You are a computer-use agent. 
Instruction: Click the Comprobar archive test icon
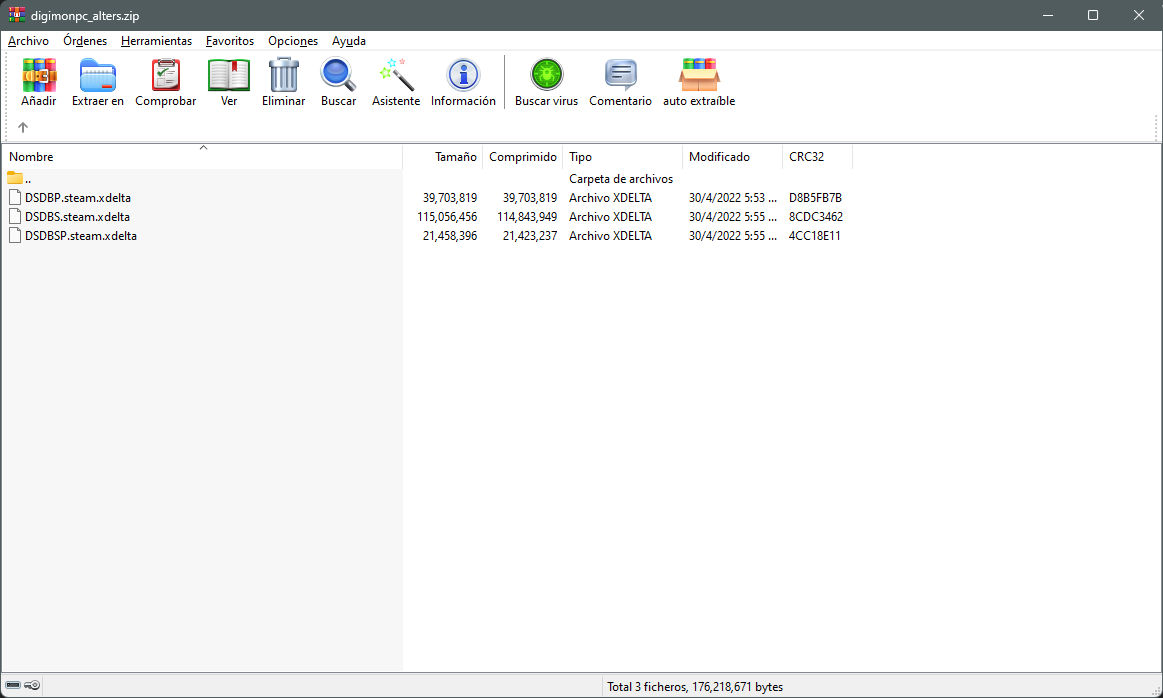165,76
